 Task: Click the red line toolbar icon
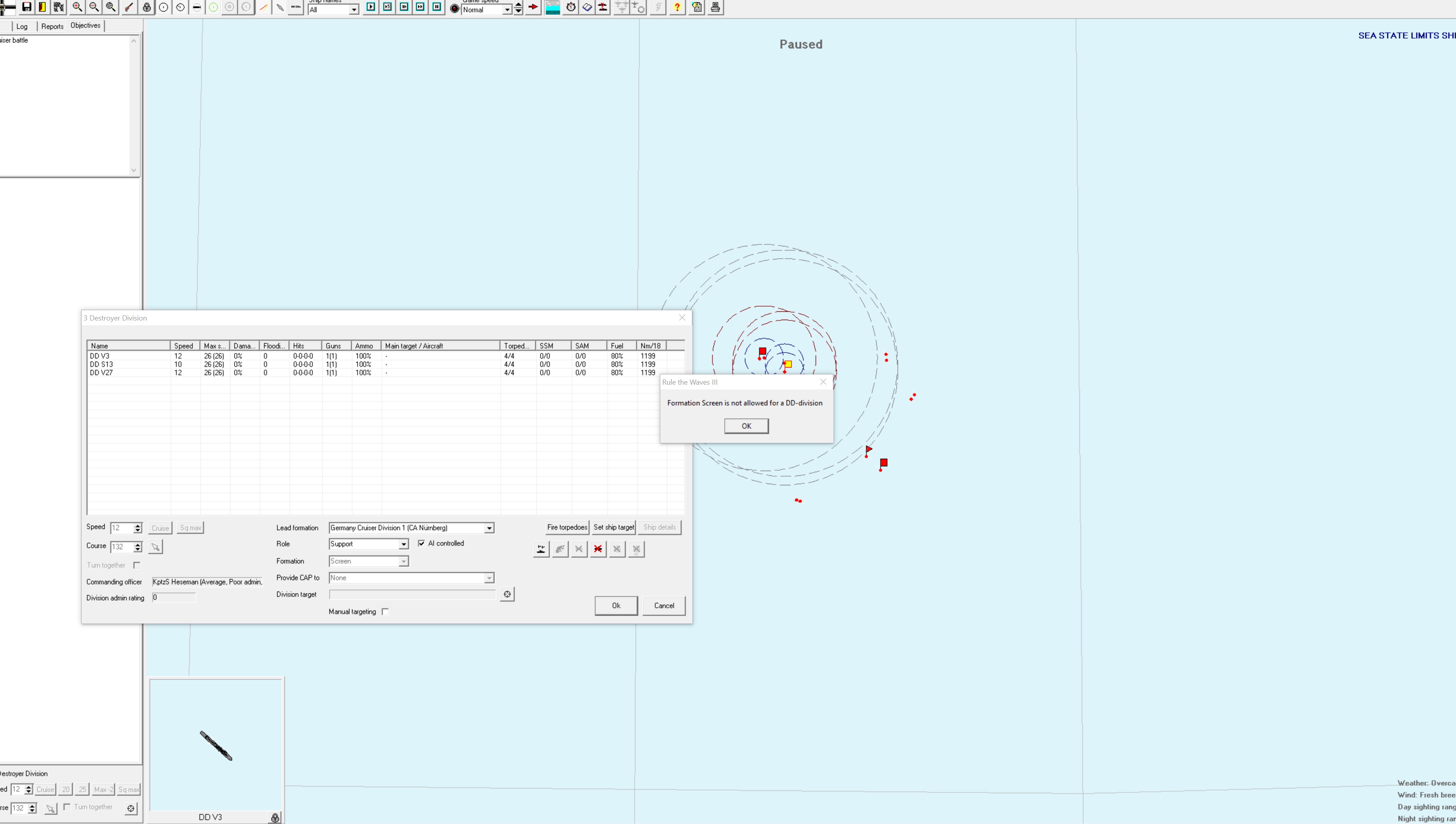tap(264, 8)
